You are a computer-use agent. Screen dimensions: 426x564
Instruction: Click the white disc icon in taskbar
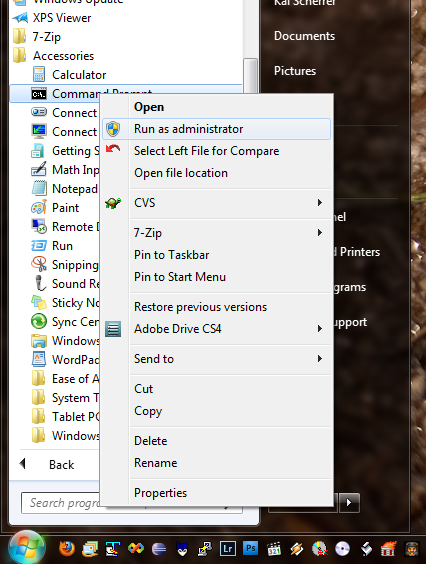[342, 549]
